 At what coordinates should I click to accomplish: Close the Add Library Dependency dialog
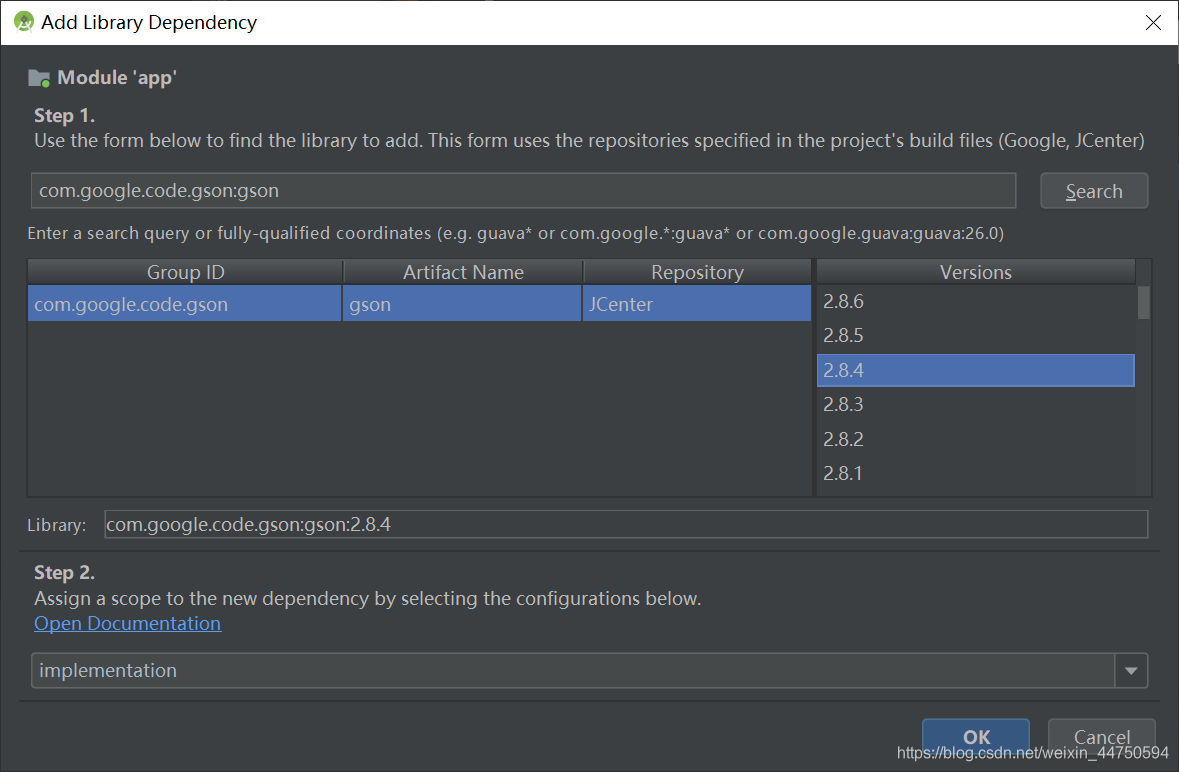(1153, 23)
